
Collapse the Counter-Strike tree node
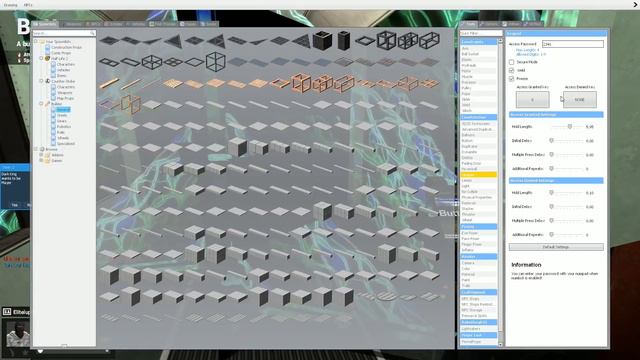pos(41,81)
